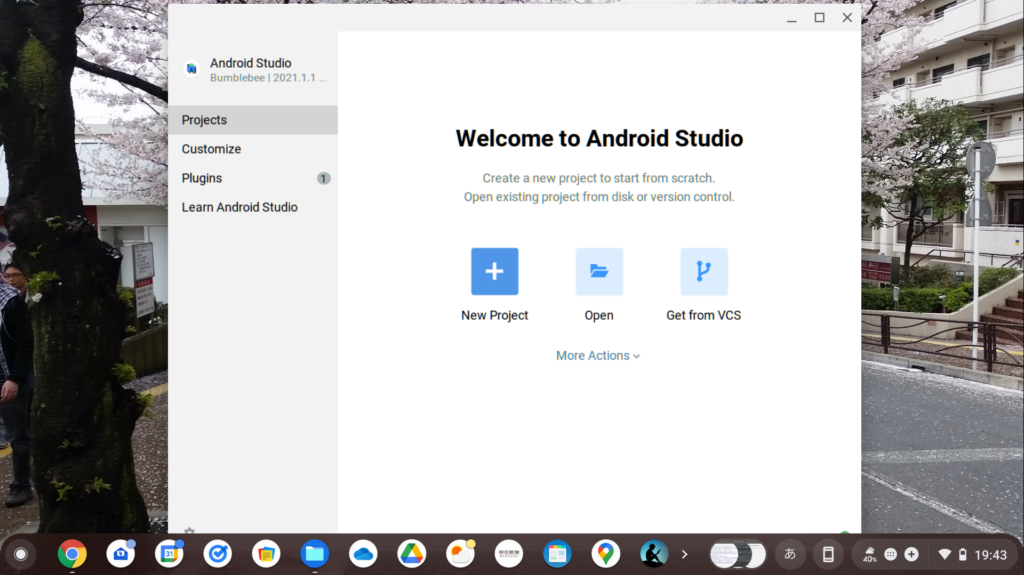Expand the More Actions dropdown
Screen dimensions: 1024x575
coord(598,355)
